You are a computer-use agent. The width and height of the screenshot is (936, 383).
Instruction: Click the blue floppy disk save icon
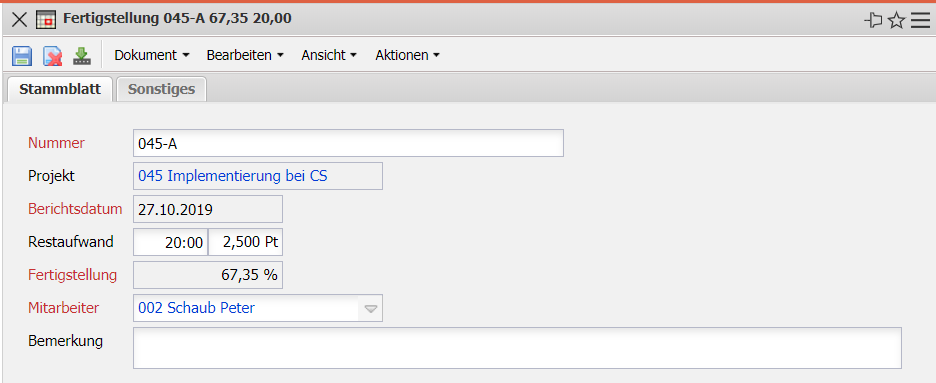click(22, 55)
